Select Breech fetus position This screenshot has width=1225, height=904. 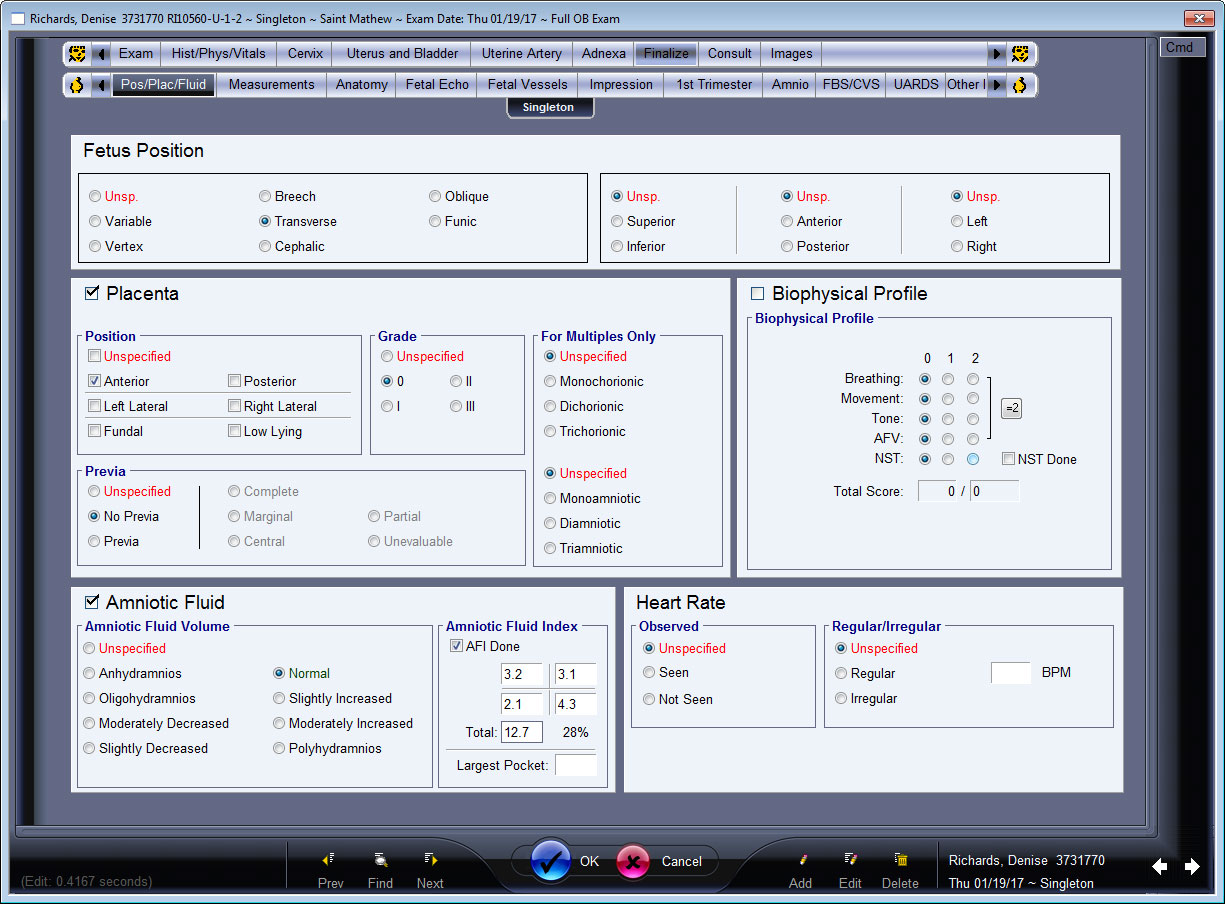pyautogui.click(x=264, y=196)
